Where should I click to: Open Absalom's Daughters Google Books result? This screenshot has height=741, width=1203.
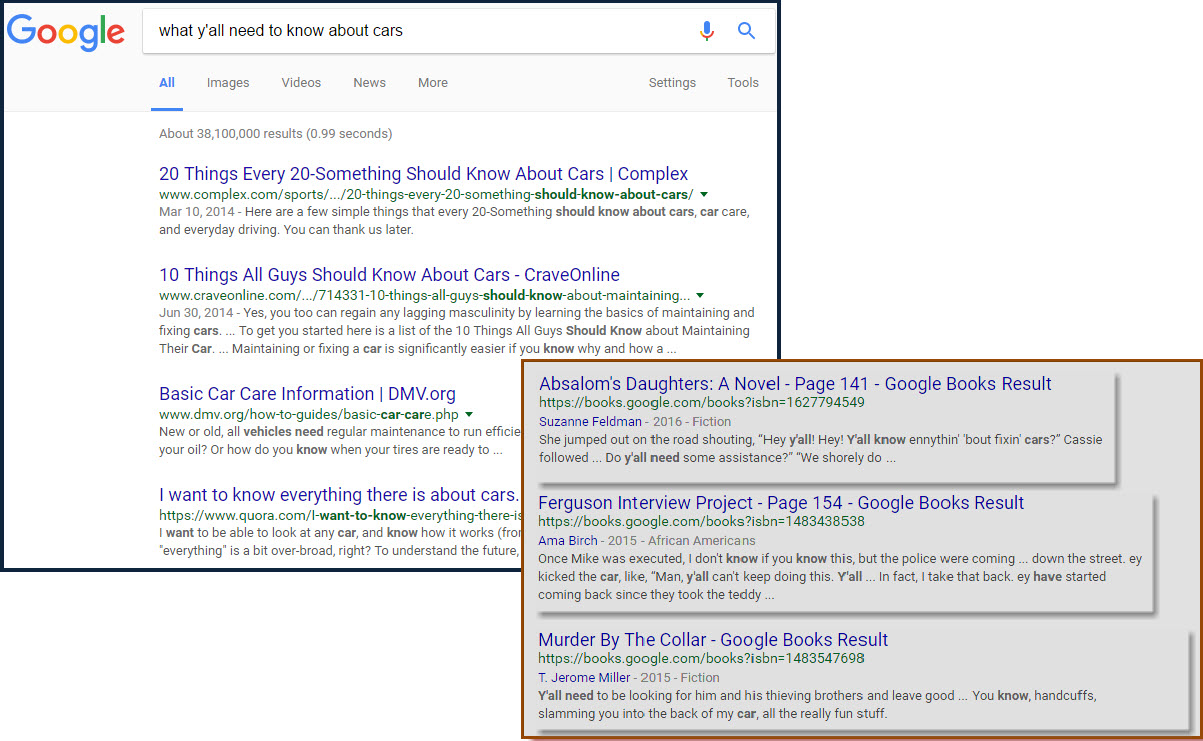point(795,384)
